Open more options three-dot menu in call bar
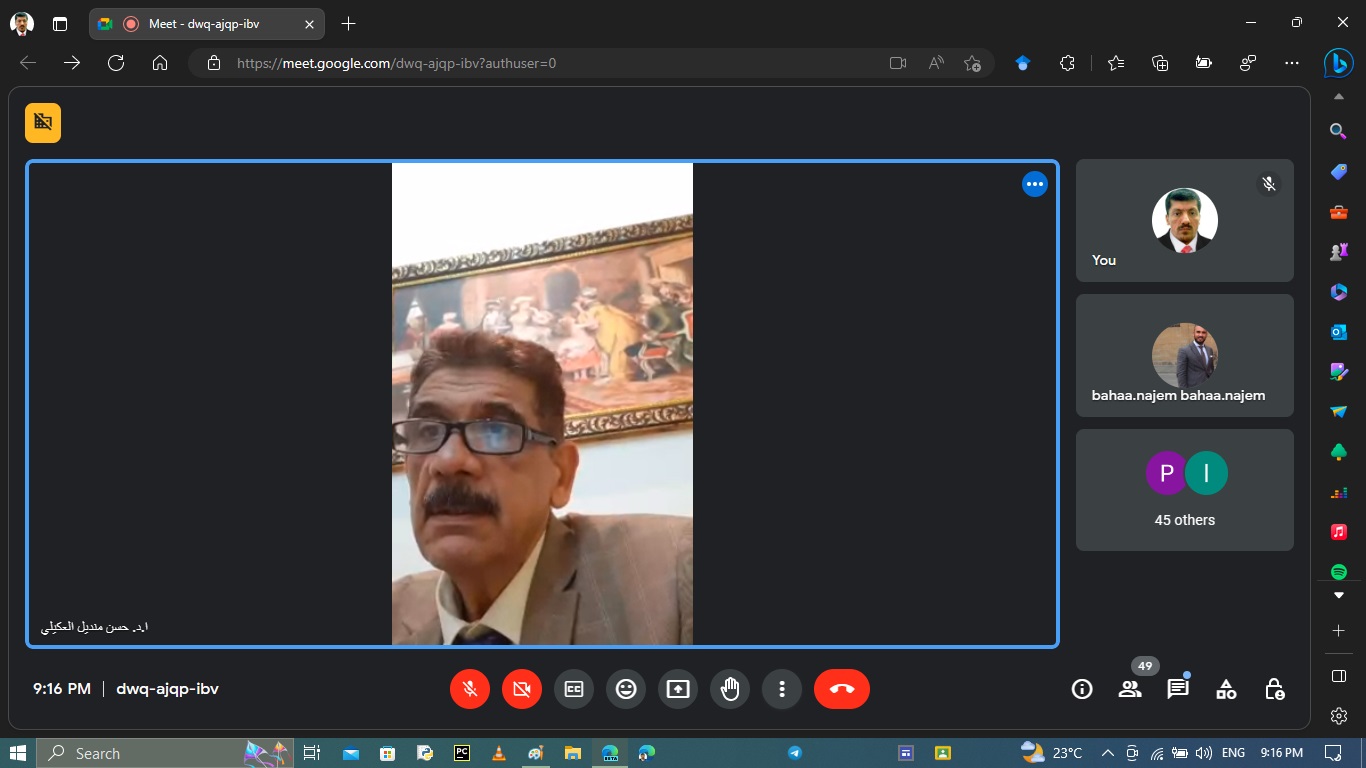1366x768 pixels. point(782,689)
